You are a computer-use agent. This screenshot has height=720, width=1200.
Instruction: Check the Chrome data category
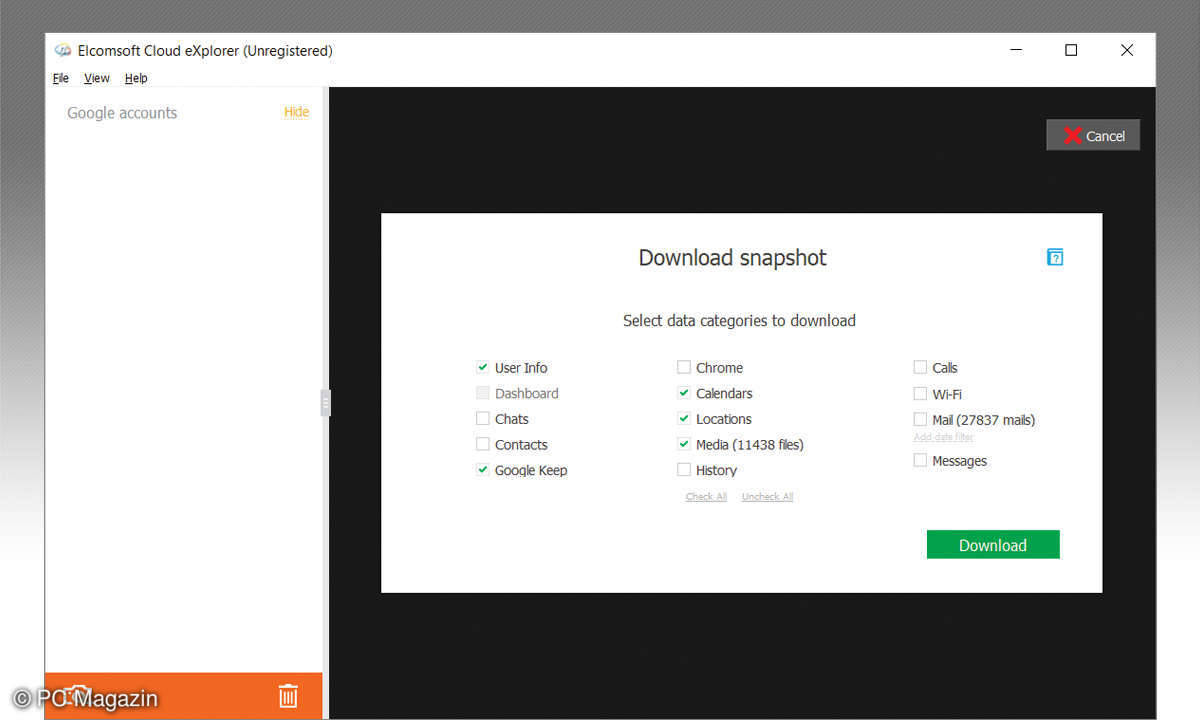(684, 367)
